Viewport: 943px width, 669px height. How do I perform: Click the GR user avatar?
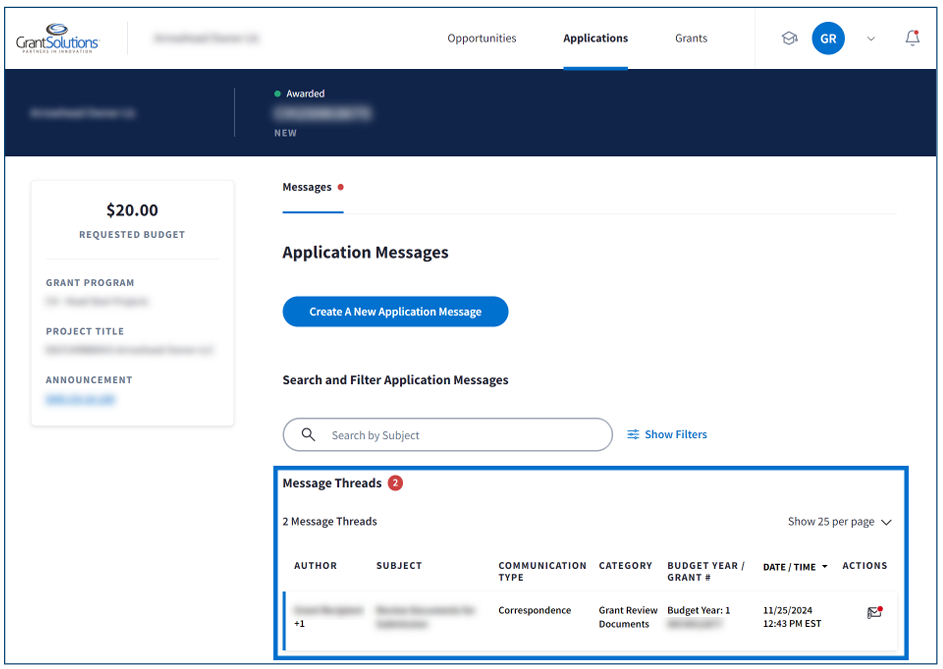(828, 39)
